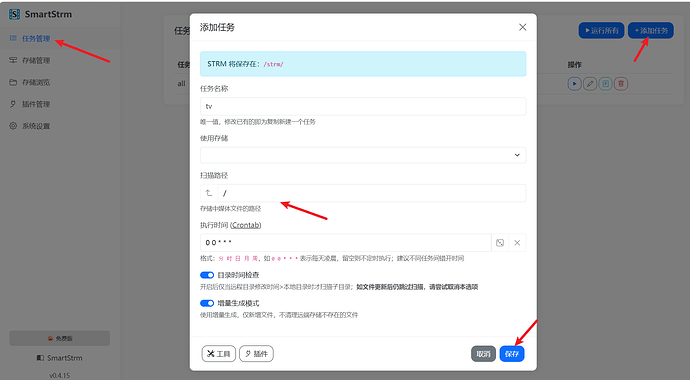690x380 pixels.
Task: Click the 运行所有 button
Action: [601, 30]
